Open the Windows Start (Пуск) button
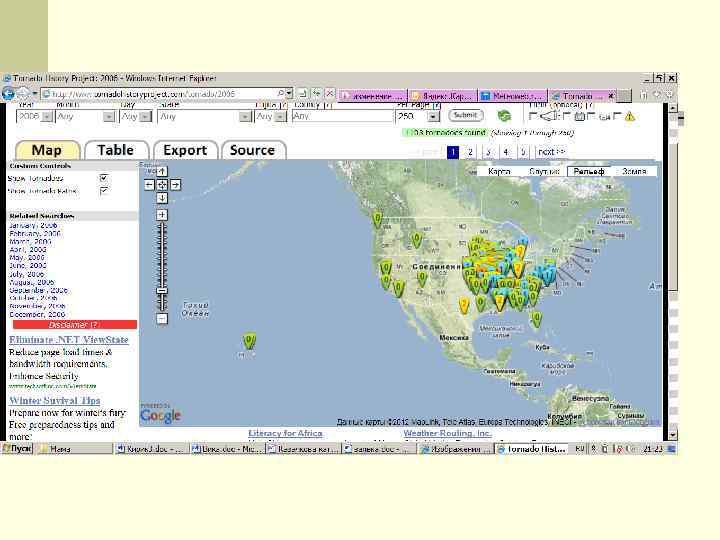 point(17,449)
